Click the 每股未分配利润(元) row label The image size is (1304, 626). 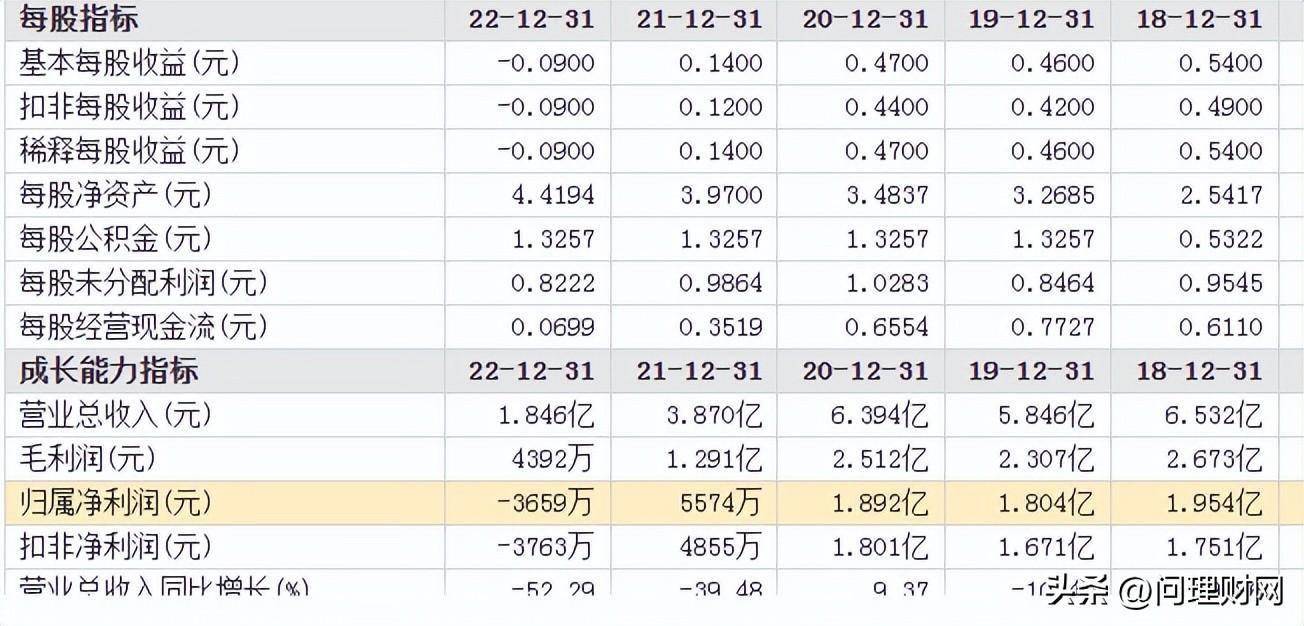coord(143,283)
